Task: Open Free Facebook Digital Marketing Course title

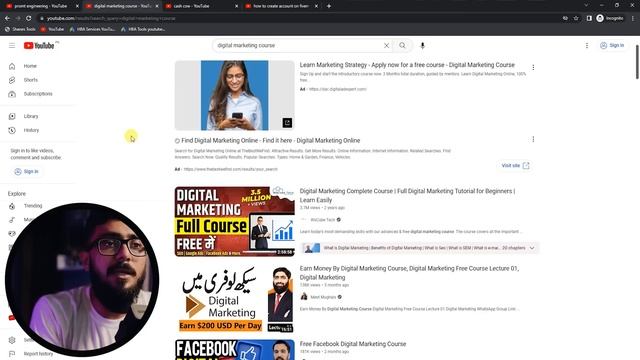Action: 353,344
